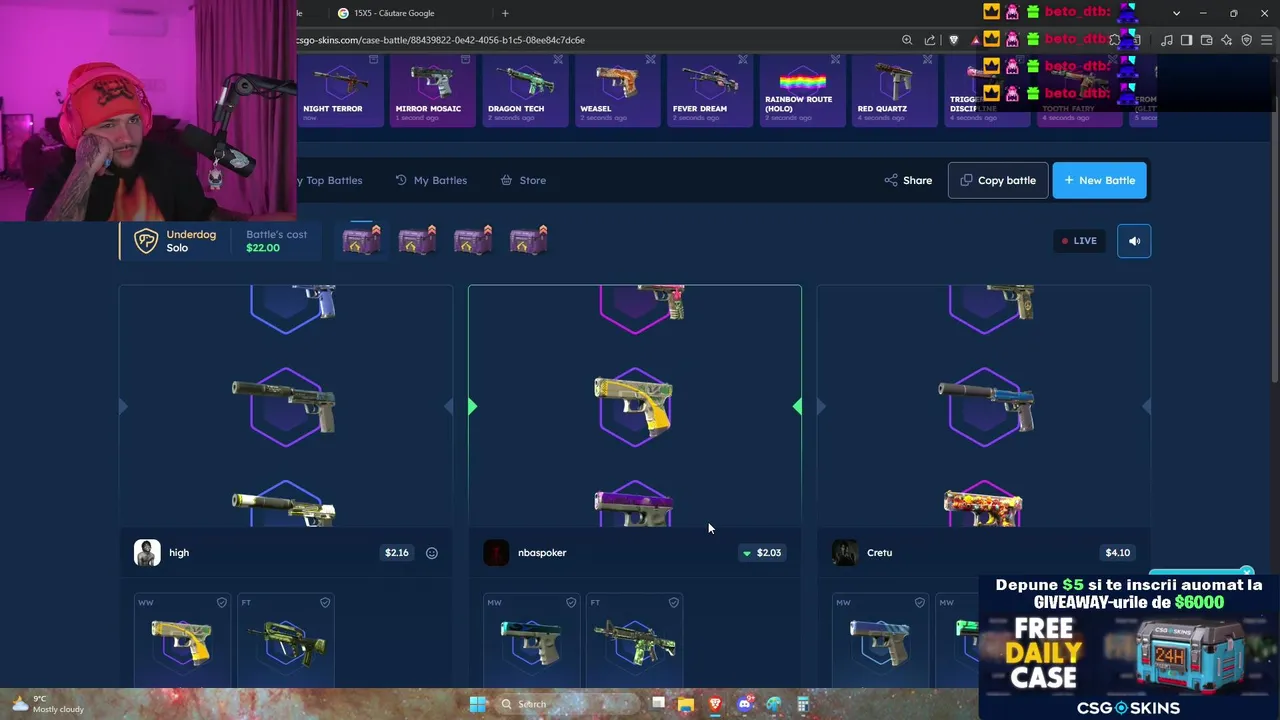Viewport: 1280px width, 720px height.
Task: Open the Share battle option
Action: (908, 180)
